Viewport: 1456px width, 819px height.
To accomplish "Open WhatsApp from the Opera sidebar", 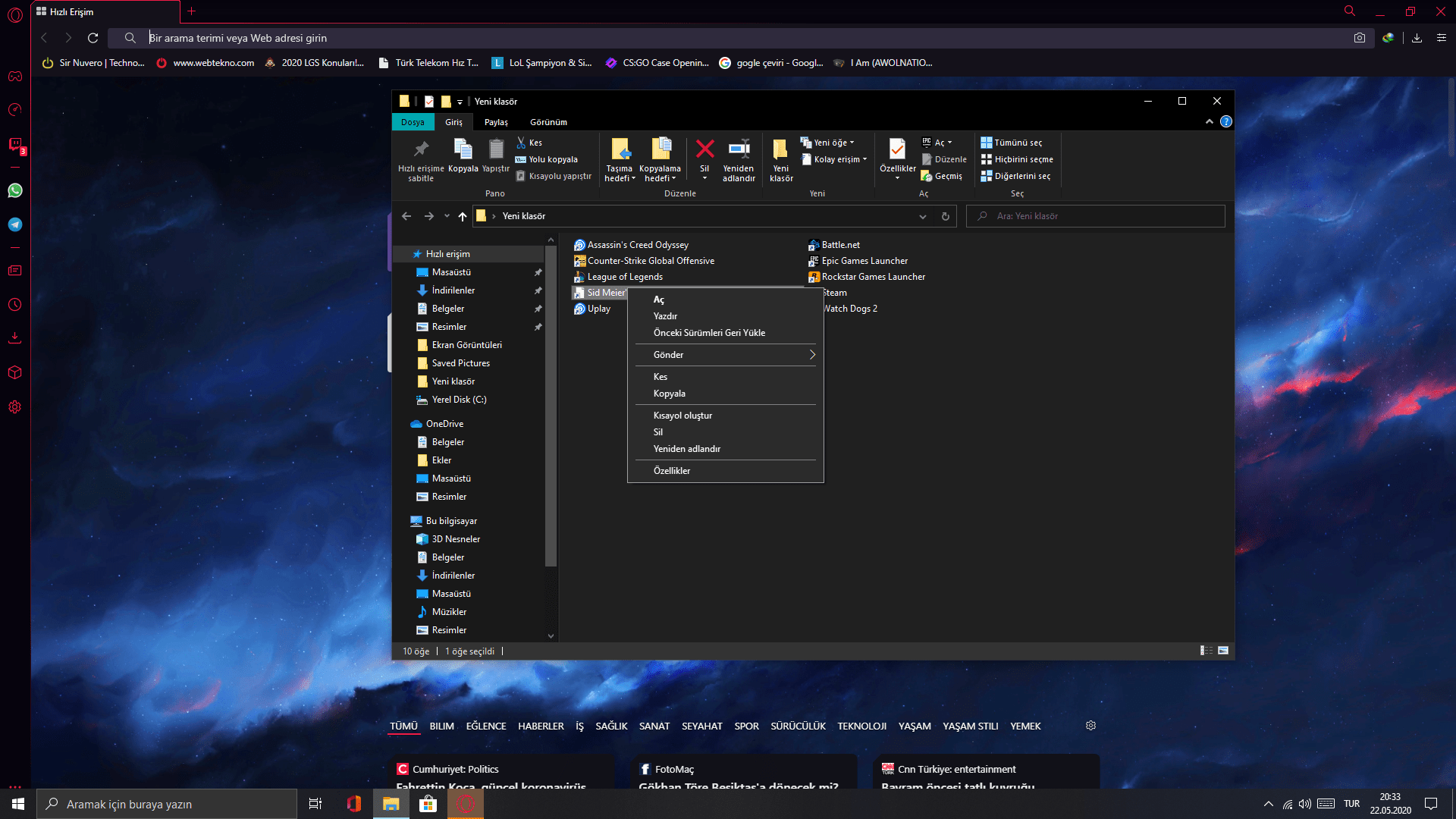I will [x=15, y=190].
